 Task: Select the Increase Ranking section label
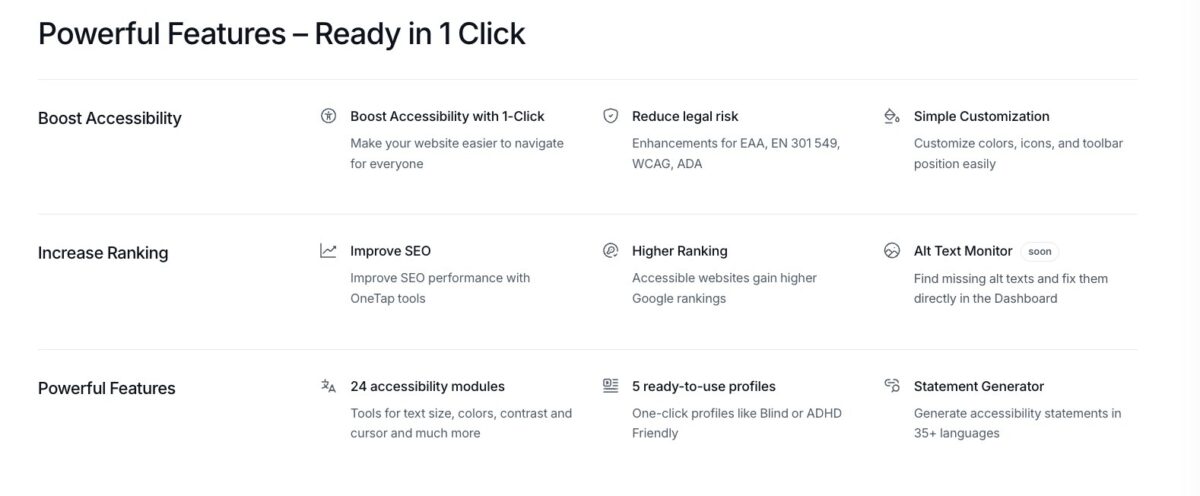103,253
